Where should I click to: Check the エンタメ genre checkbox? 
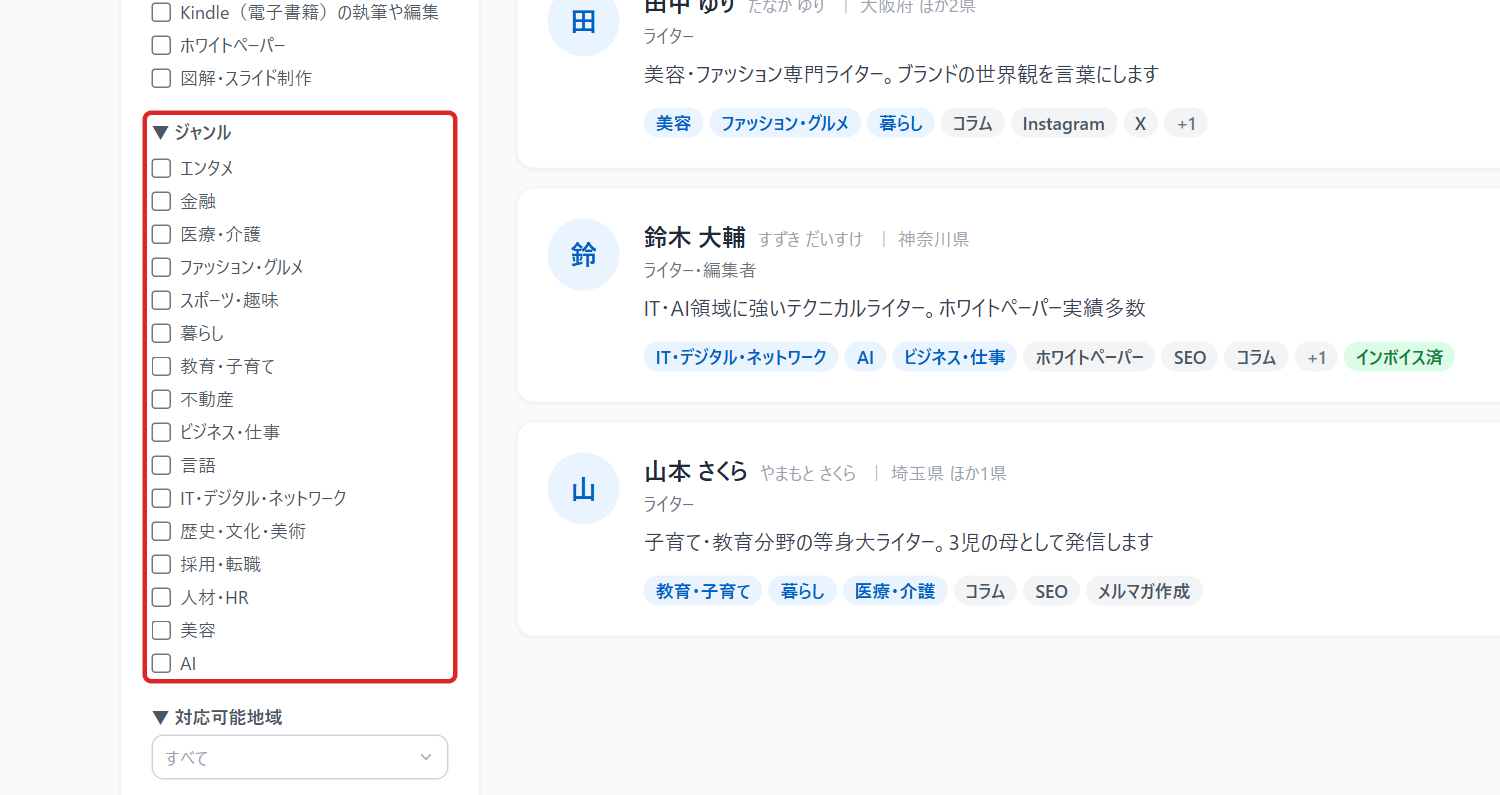161,168
